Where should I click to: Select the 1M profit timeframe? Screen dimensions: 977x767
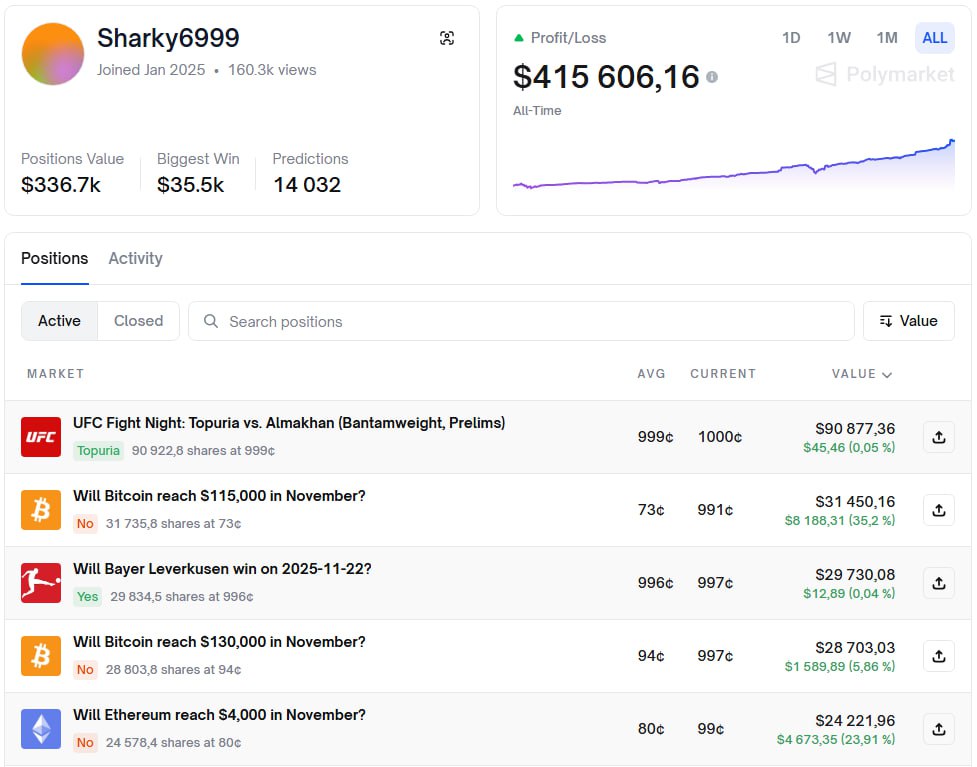(x=887, y=38)
